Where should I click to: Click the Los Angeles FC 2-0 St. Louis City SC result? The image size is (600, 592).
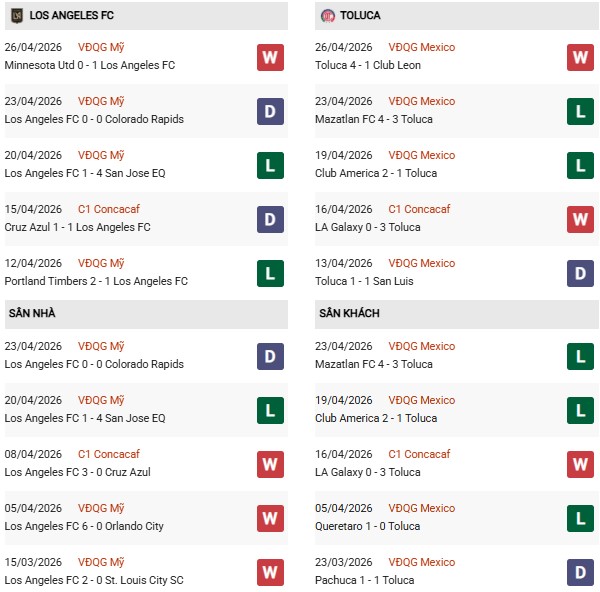tap(94, 580)
